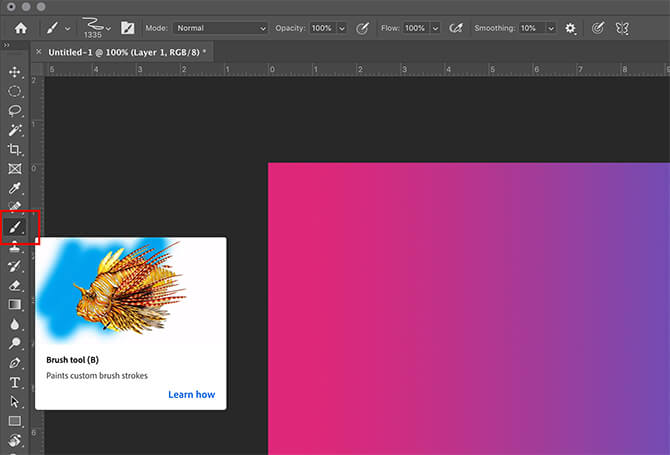Close the Untitled-1 document tab
The height and width of the screenshot is (455, 670).
tap(39, 51)
